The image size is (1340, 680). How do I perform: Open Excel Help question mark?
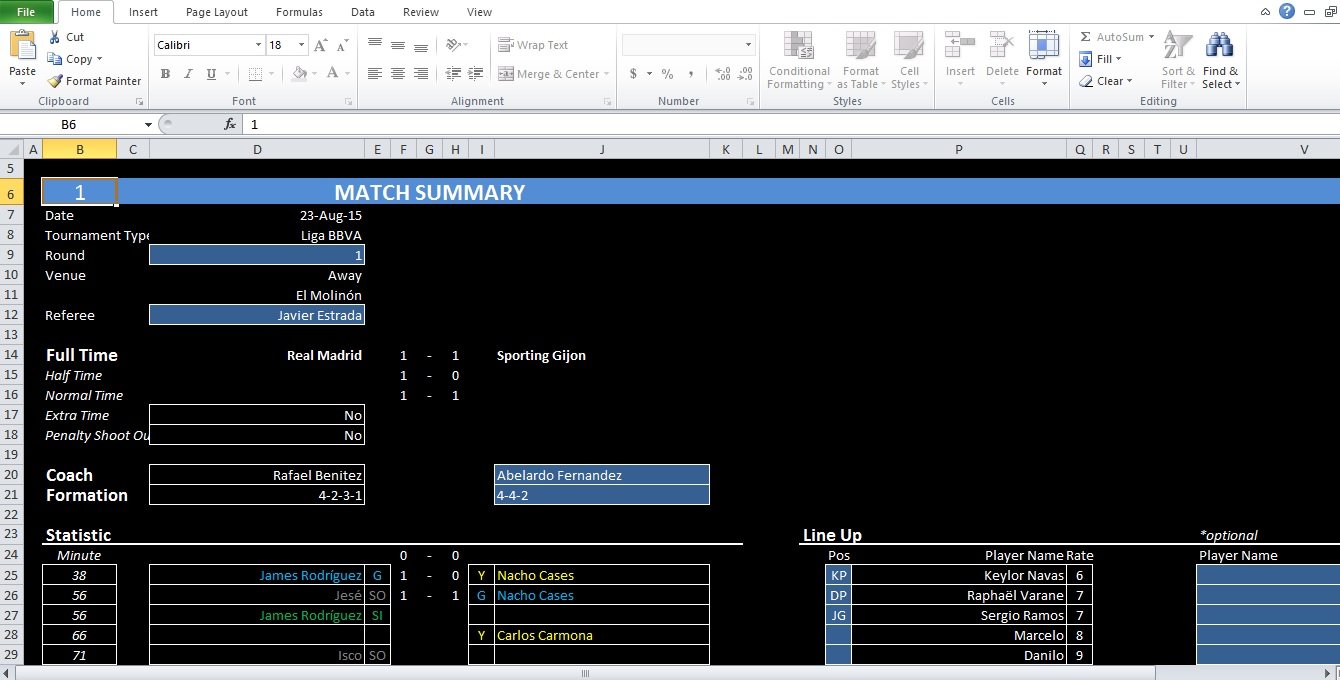[1287, 11]
